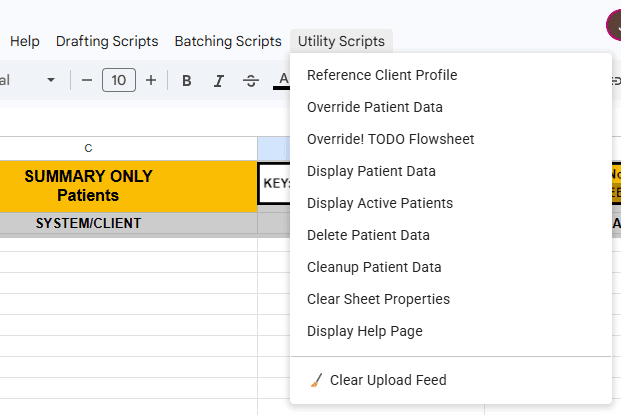The image size is (621, 415).
Task: Open Display Help Page
Action: (x=451, y=331)
